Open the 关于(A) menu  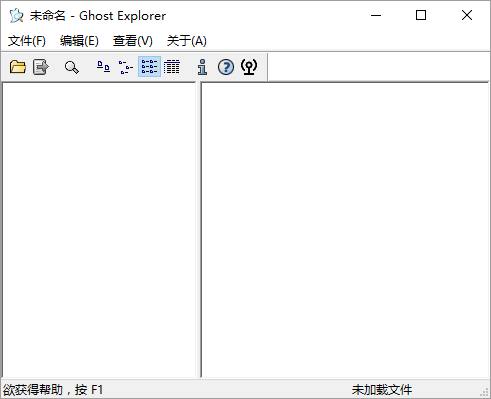click(187, 41)
